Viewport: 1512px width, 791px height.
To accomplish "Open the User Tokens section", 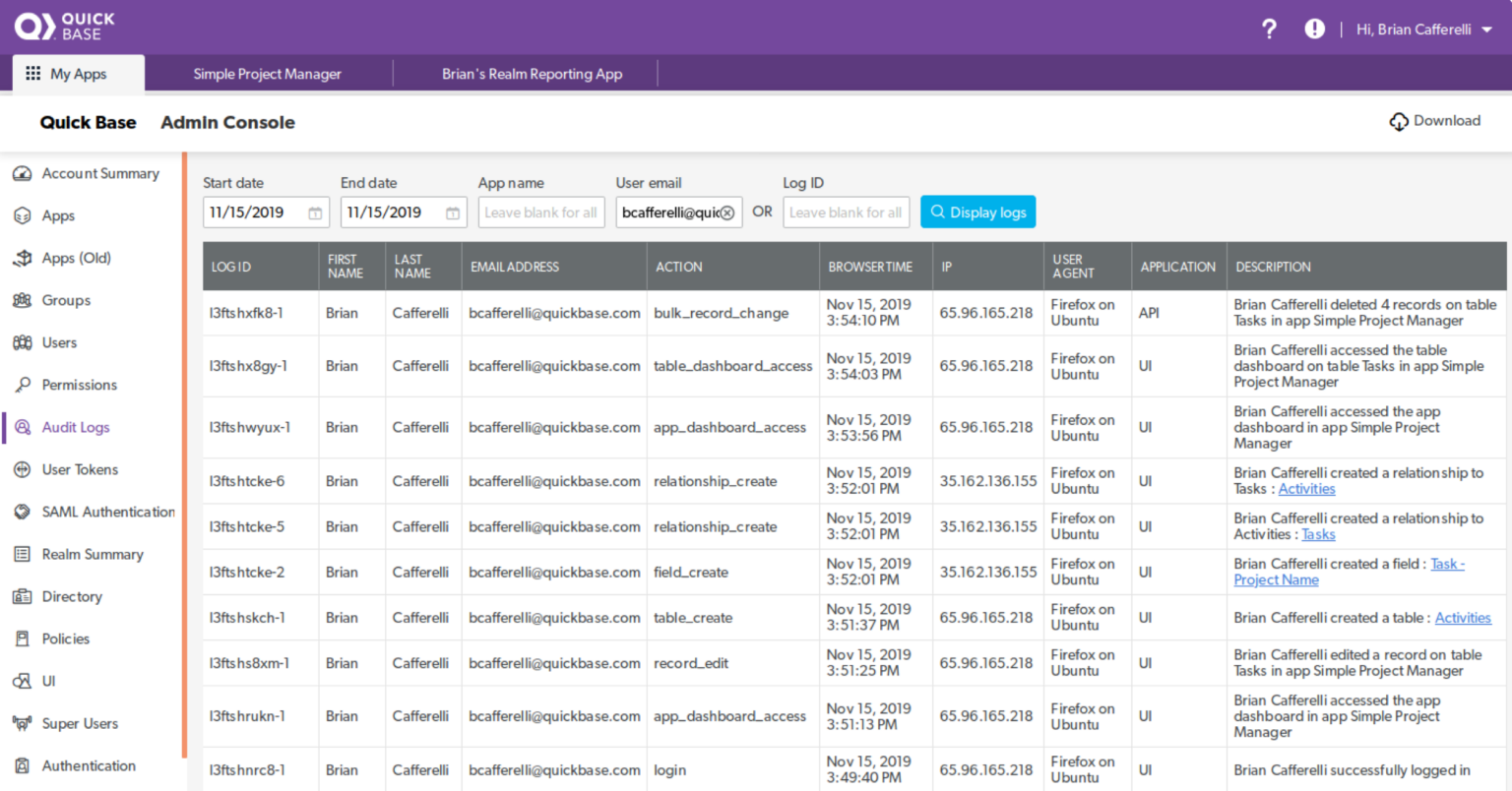I will (x=79, y=469).
